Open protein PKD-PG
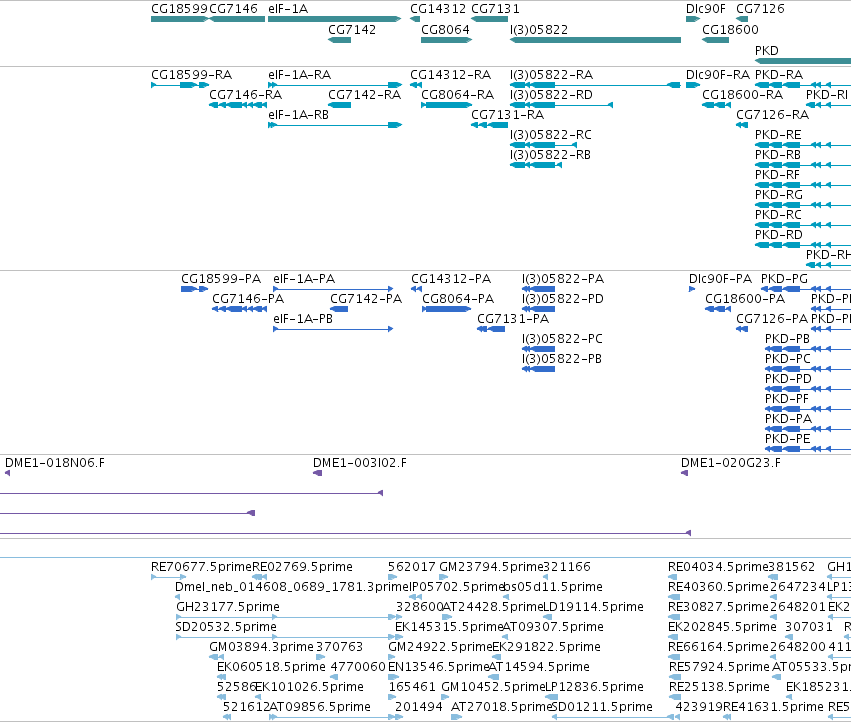Screen dimensions: 851x722 [784, 279]
